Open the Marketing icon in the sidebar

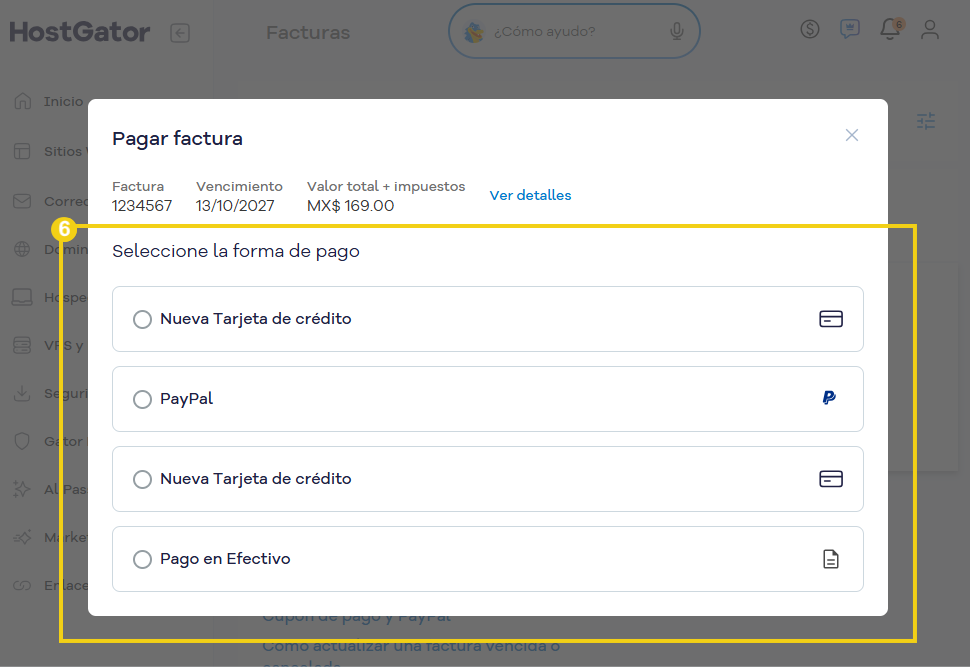[22, 537]
